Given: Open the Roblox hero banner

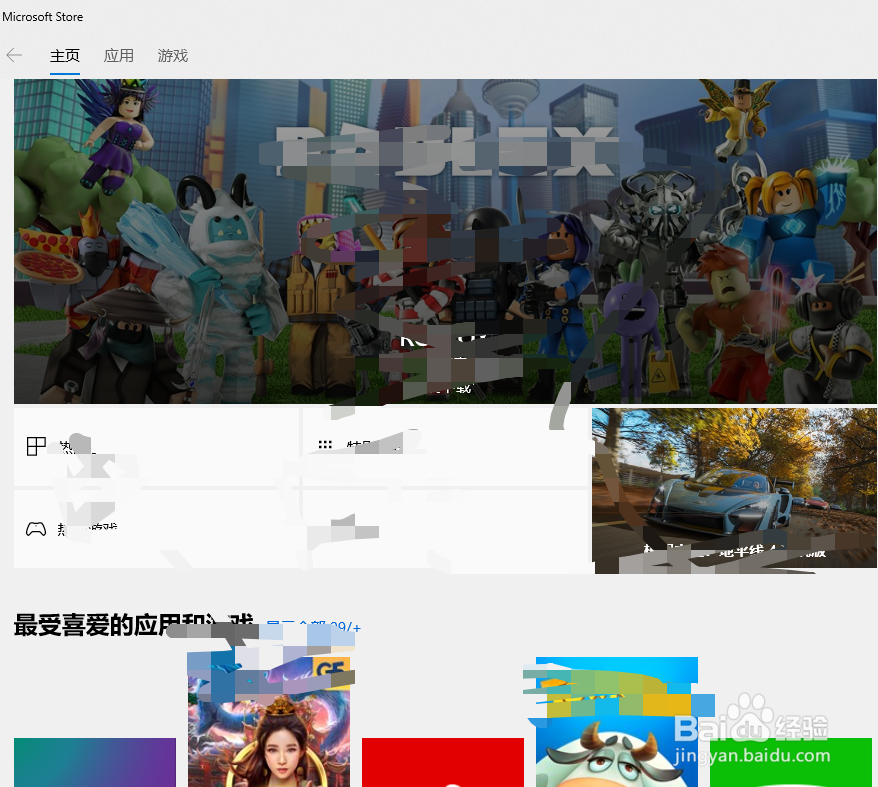Looking at the screenshot, I should tap(445, 241).
